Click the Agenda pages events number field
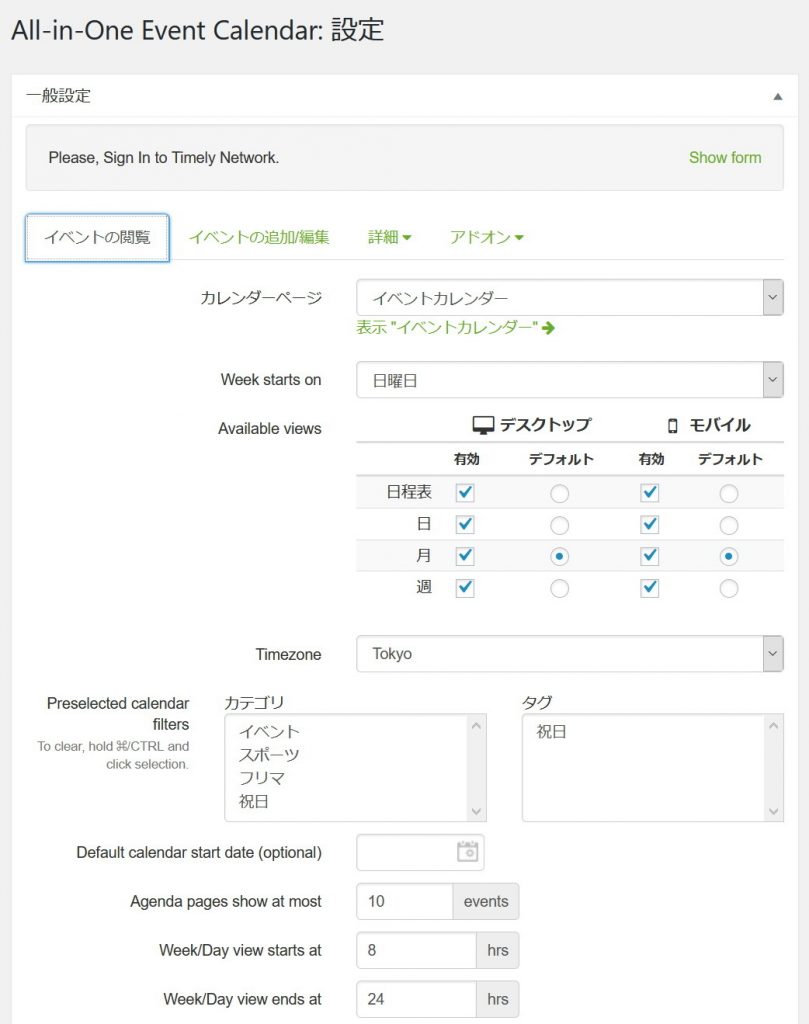The width and height of the screenshot is (809, 1024). pos(404,901)
